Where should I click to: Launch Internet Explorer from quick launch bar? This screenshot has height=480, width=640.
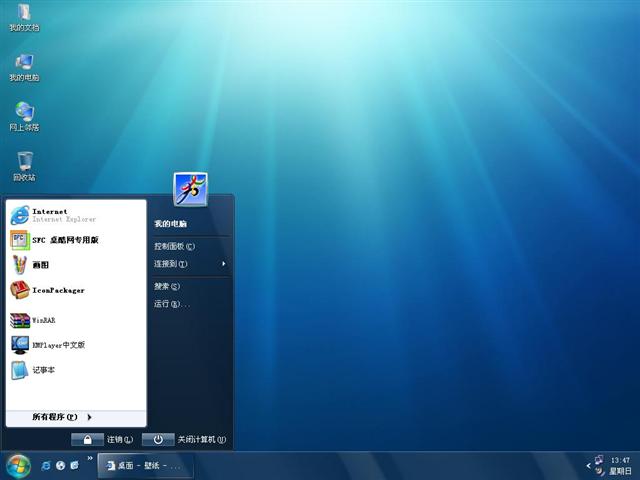point(46,465)
